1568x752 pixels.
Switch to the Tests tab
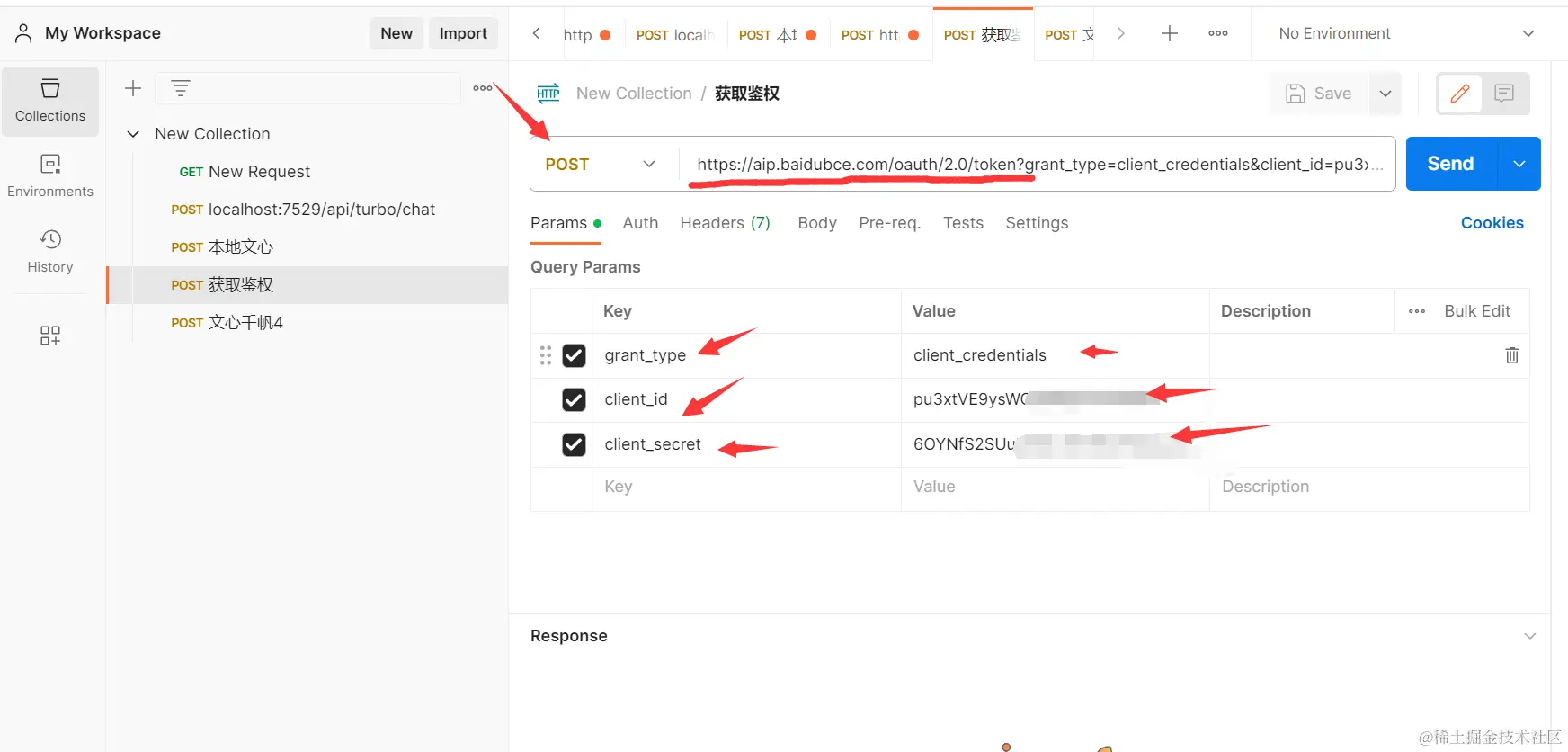963,223
